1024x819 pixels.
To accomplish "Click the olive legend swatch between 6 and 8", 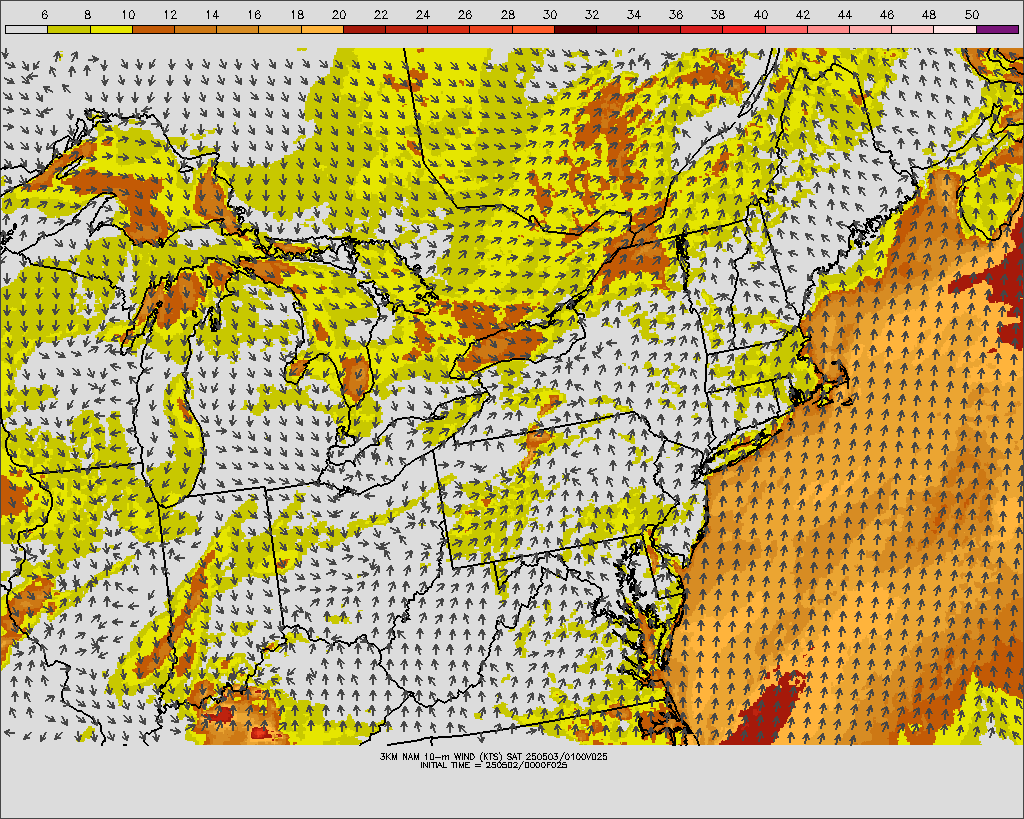I will tap(69, 29).
